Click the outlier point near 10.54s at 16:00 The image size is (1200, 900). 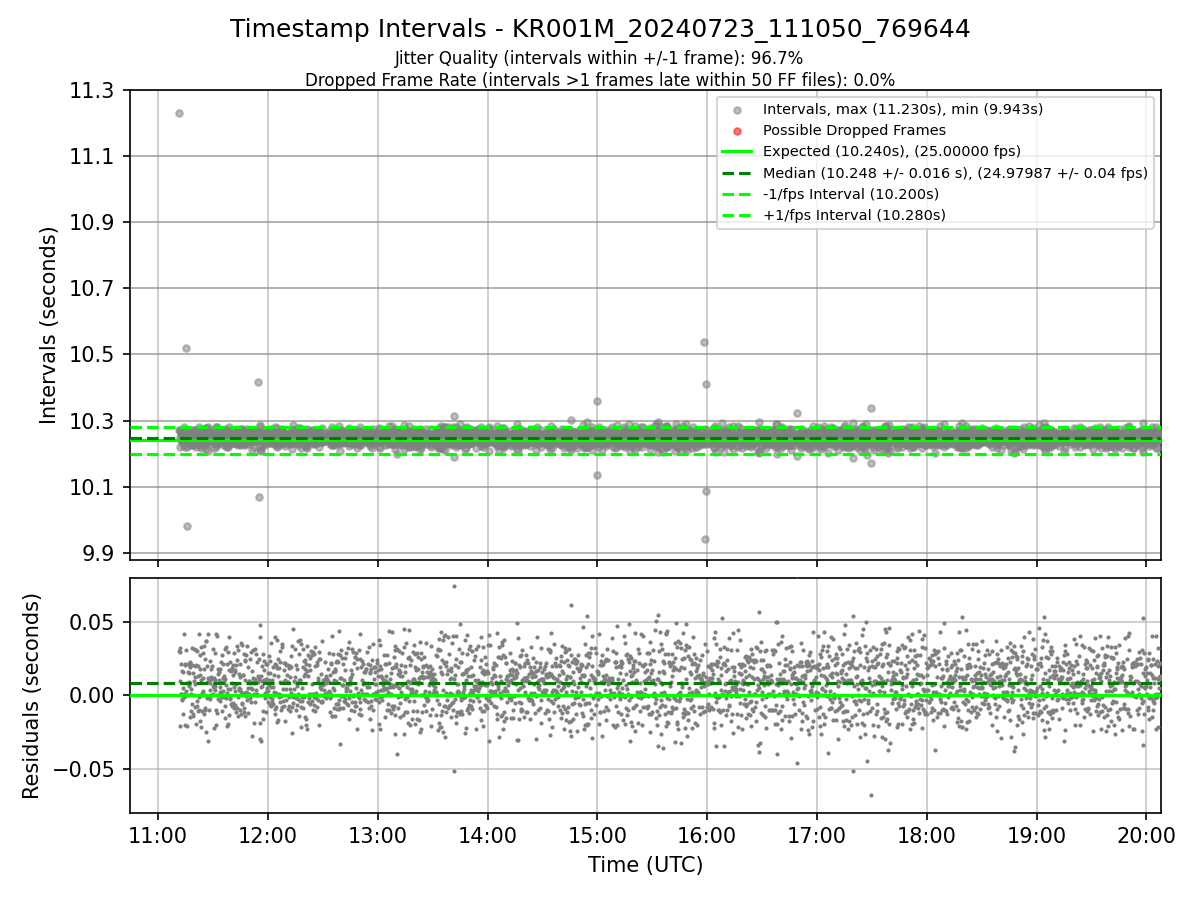[x=704, y=342]
